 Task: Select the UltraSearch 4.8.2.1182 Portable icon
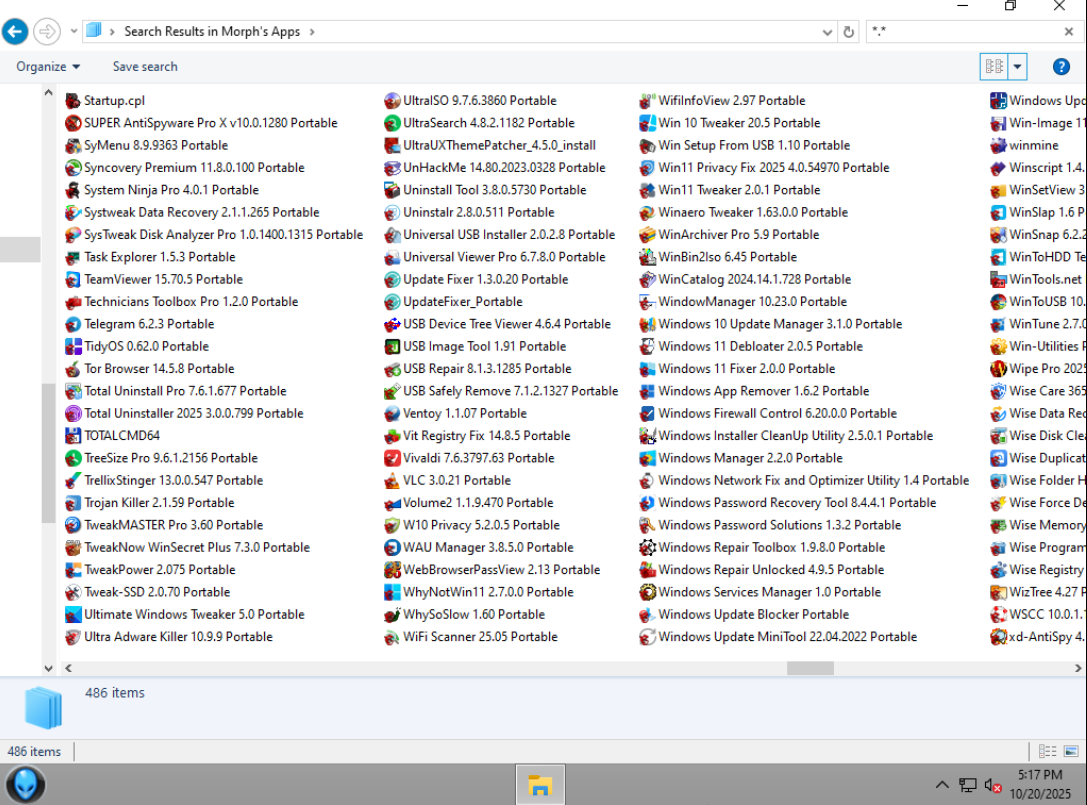[x=392, y=123]
